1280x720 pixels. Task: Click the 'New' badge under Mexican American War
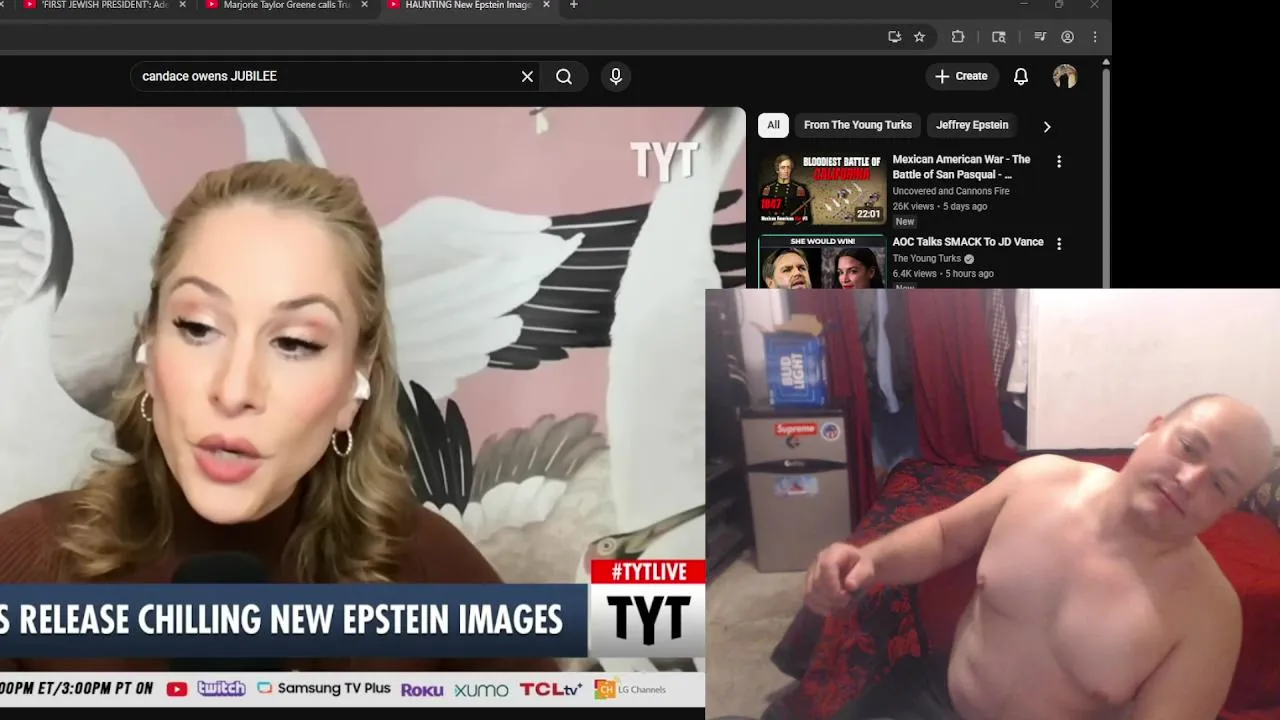pos(905,222)
